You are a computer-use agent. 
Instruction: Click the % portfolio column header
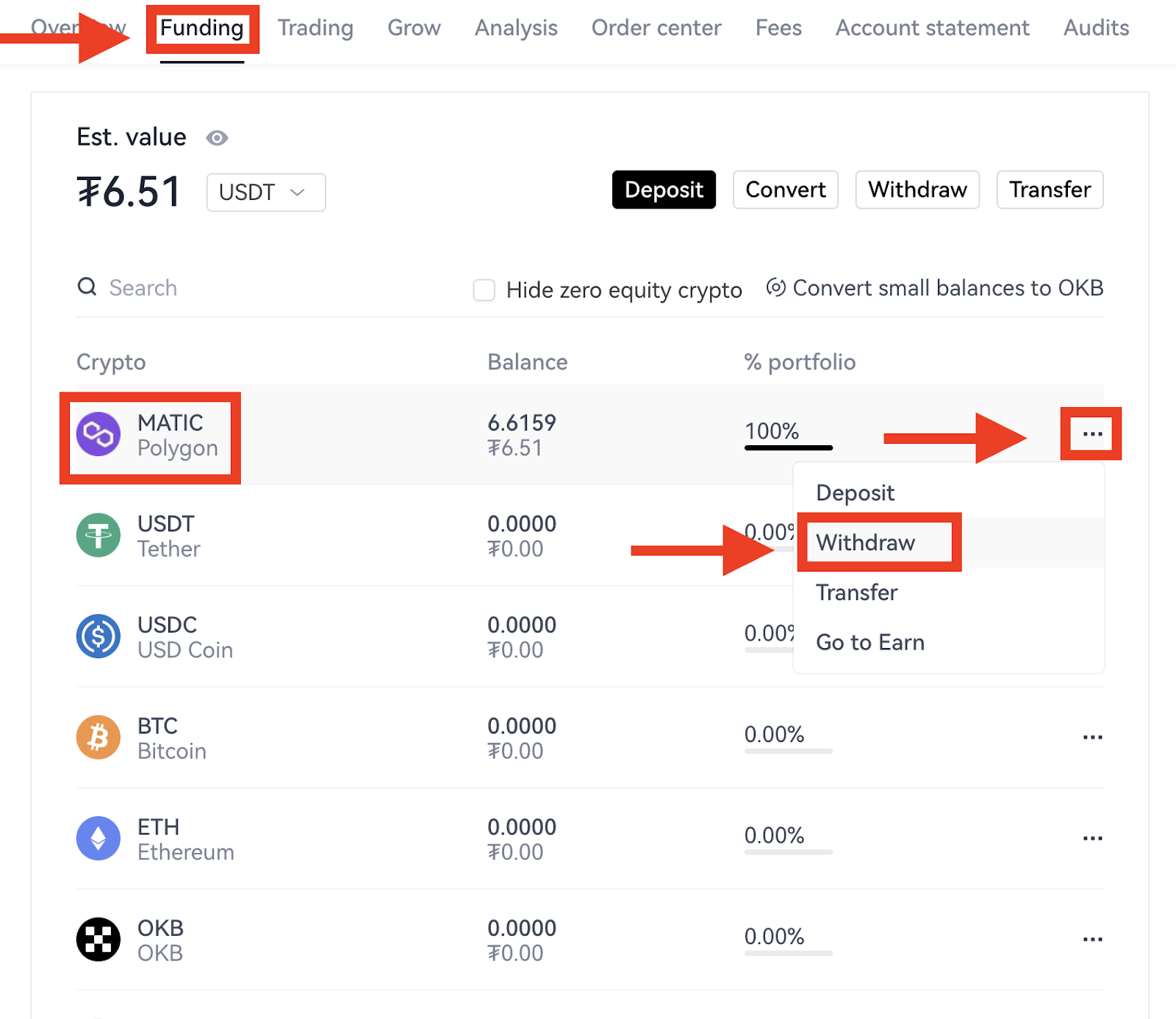click(x=800, y=362)
